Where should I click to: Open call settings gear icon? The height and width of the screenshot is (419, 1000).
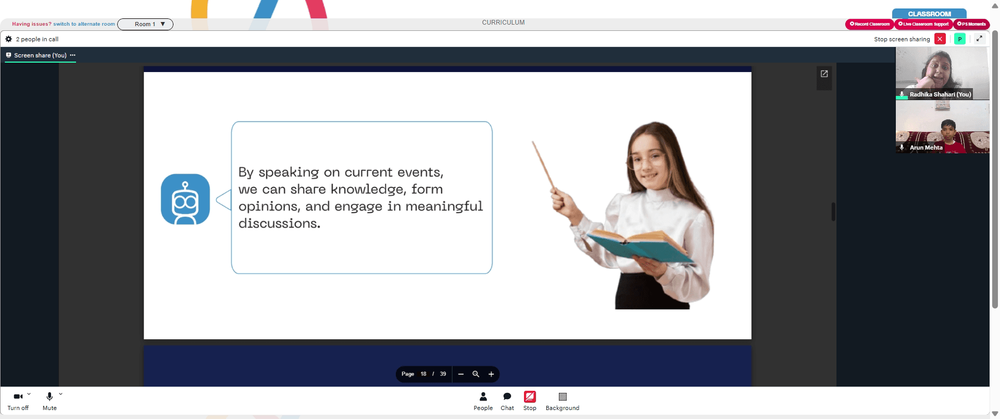tap(8, 39)
